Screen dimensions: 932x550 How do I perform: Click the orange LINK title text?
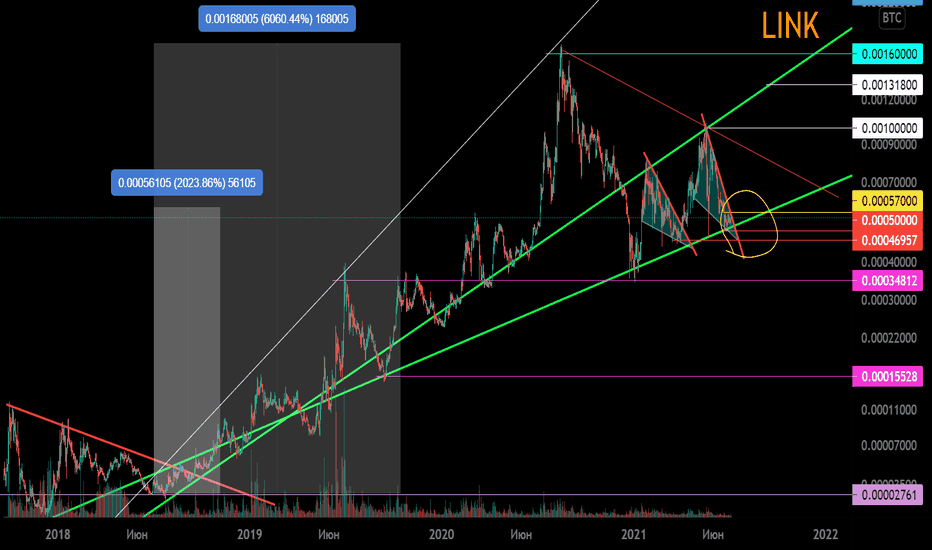coord(790,26)
